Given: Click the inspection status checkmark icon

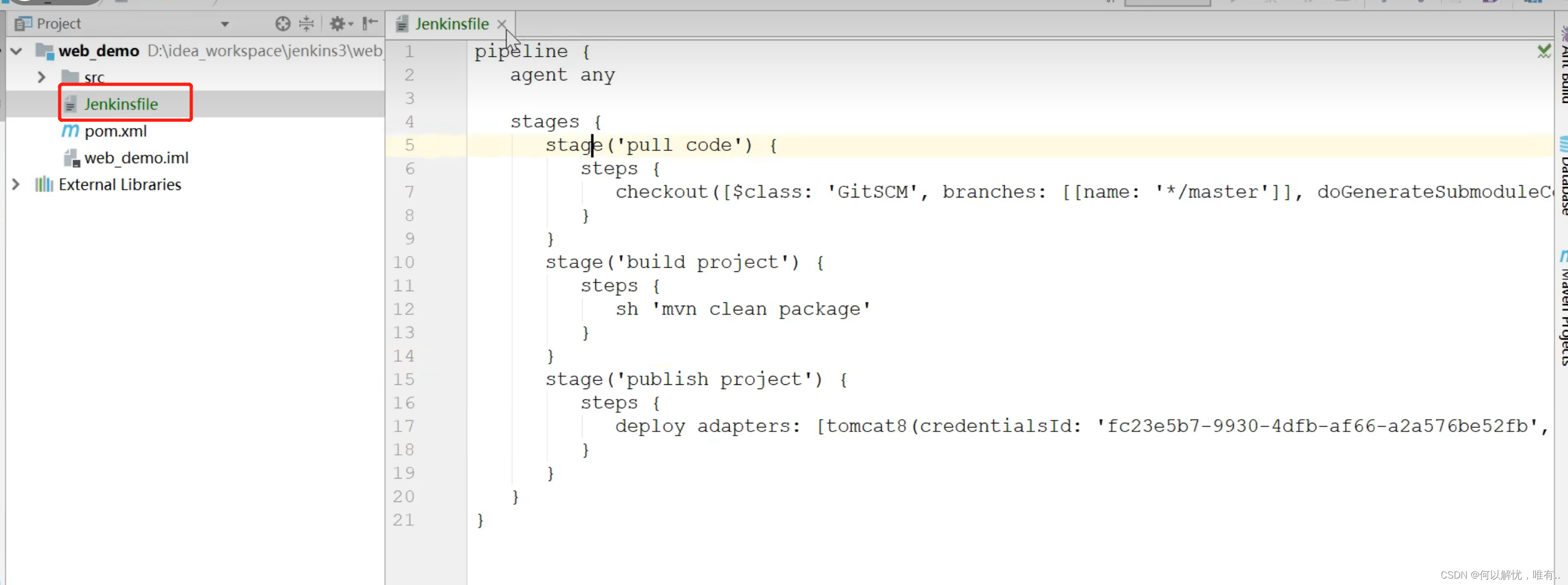Looking at the screenshot, I should pyautogui.click(x=1543, y=51).
